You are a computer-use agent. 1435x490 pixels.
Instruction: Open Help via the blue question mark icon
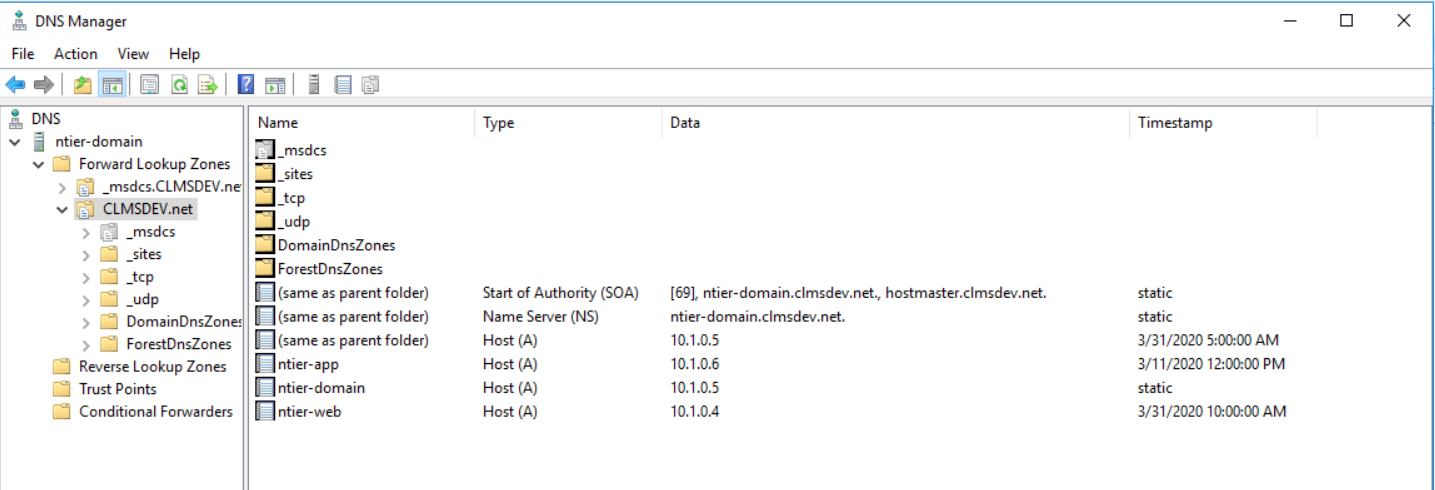tap(246, 86)
